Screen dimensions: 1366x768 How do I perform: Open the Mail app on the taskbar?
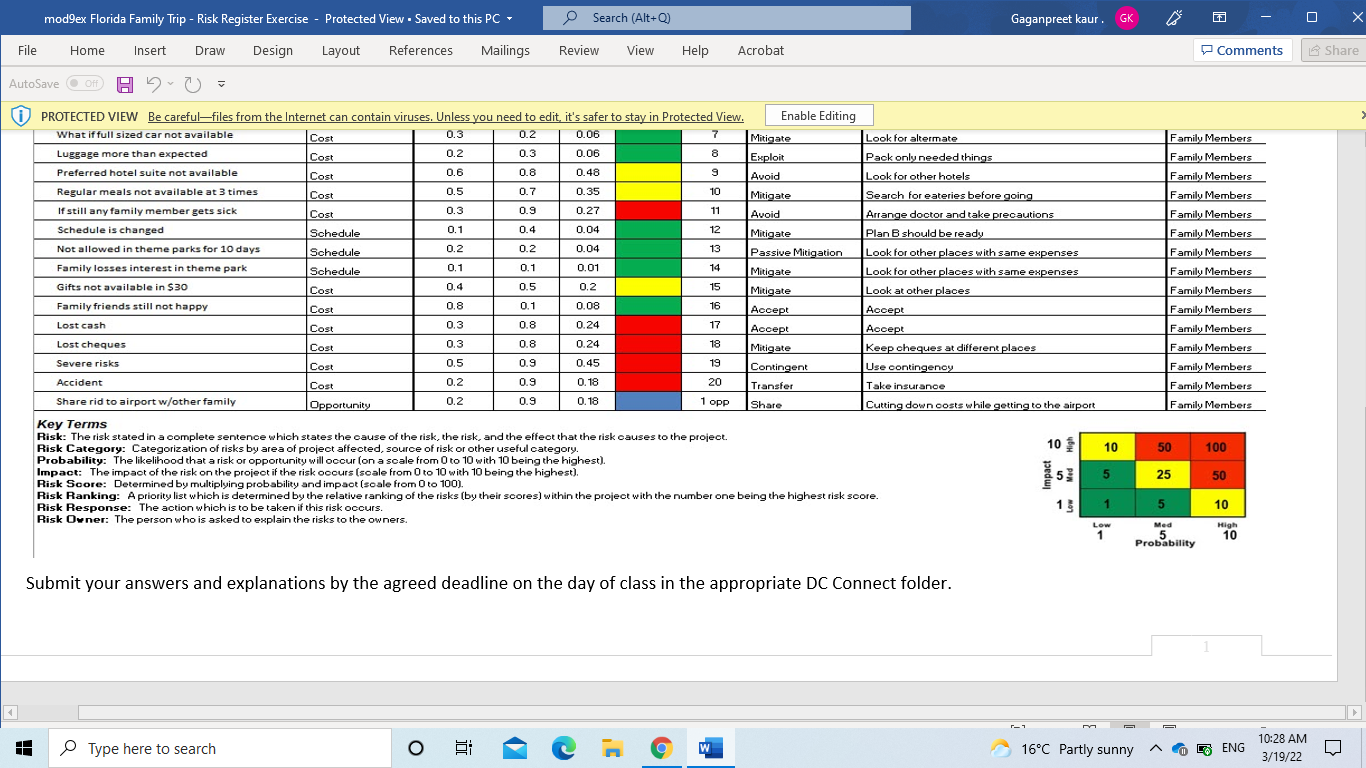515,748
